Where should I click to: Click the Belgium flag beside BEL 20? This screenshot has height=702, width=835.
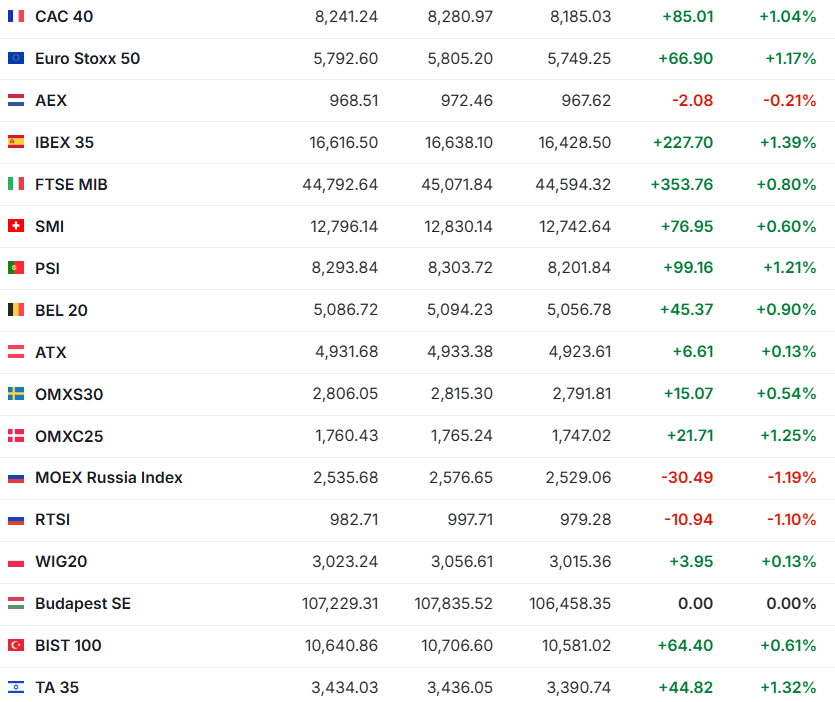(16, 311)
